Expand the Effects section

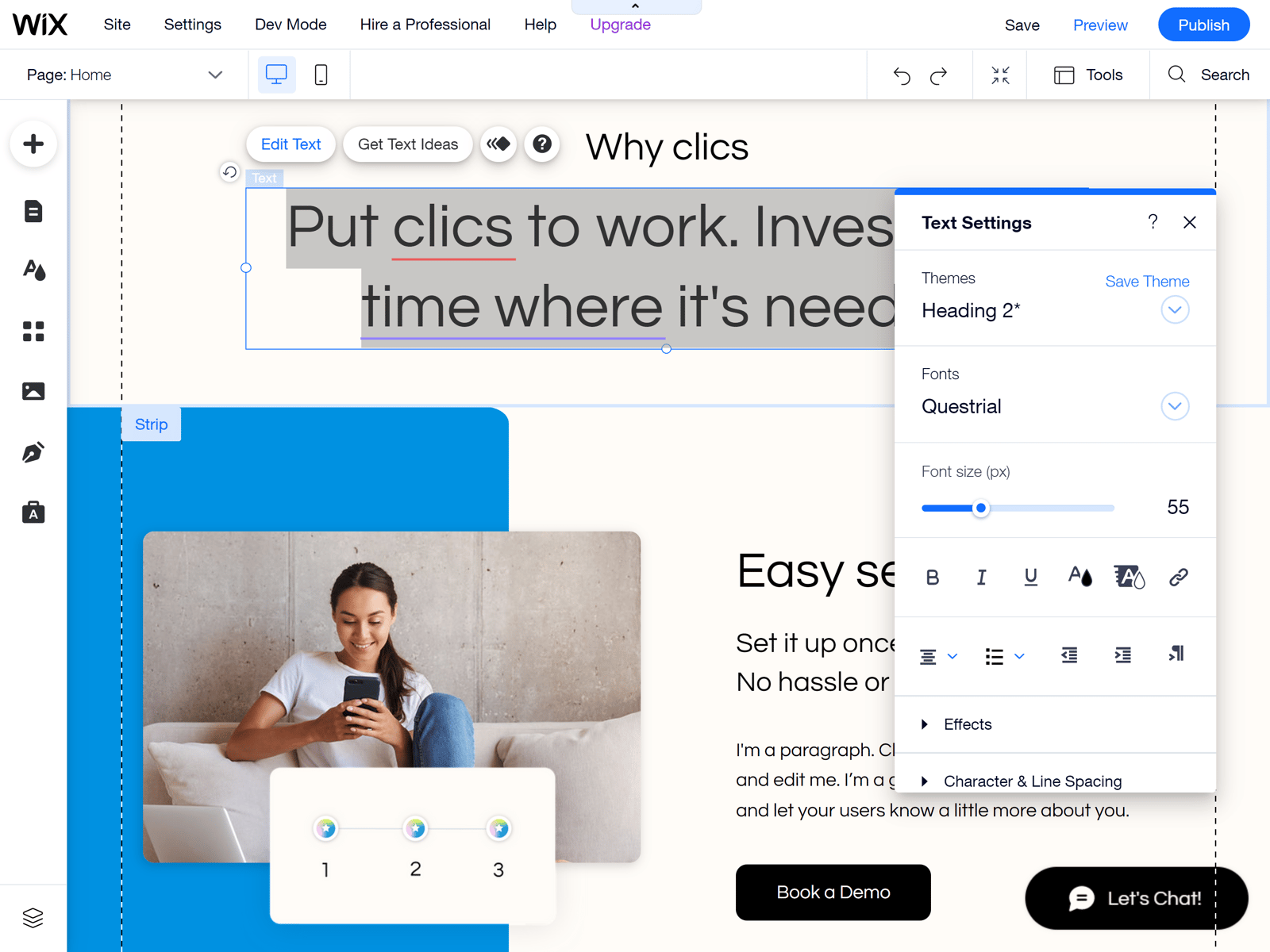[967, 724]
